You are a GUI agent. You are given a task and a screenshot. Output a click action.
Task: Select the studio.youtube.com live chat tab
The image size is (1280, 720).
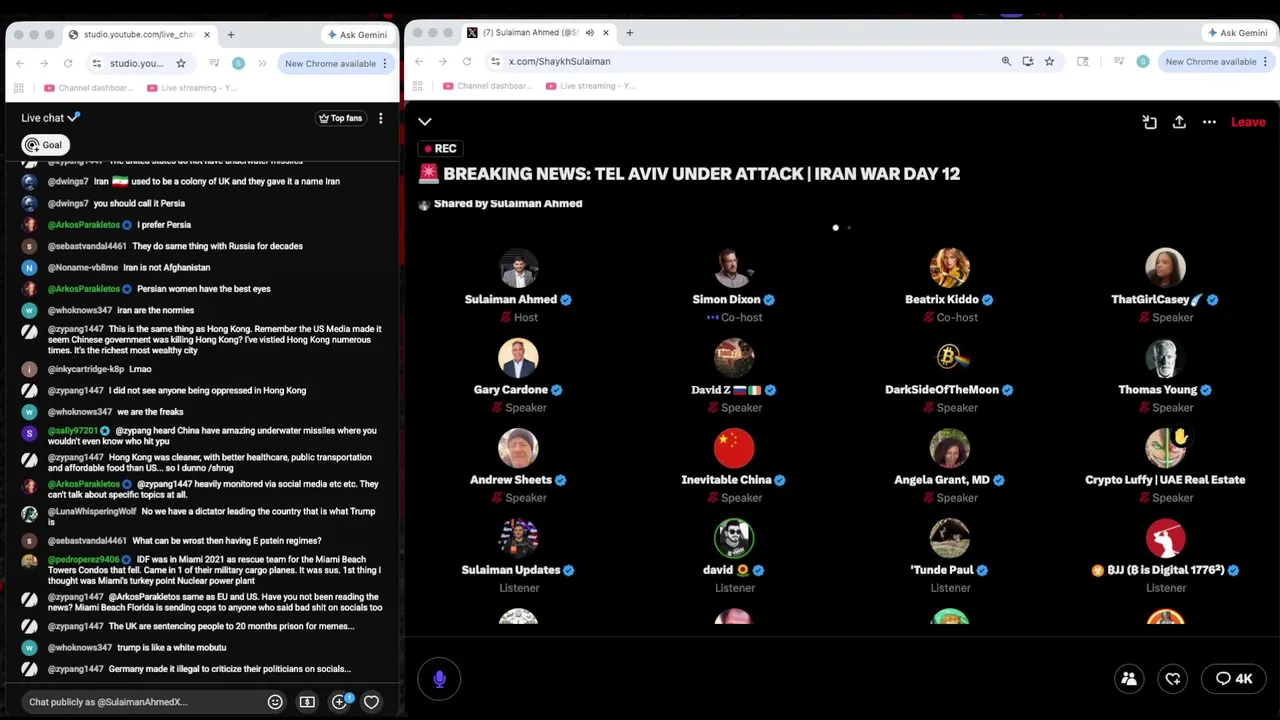(x=138, y=34)
